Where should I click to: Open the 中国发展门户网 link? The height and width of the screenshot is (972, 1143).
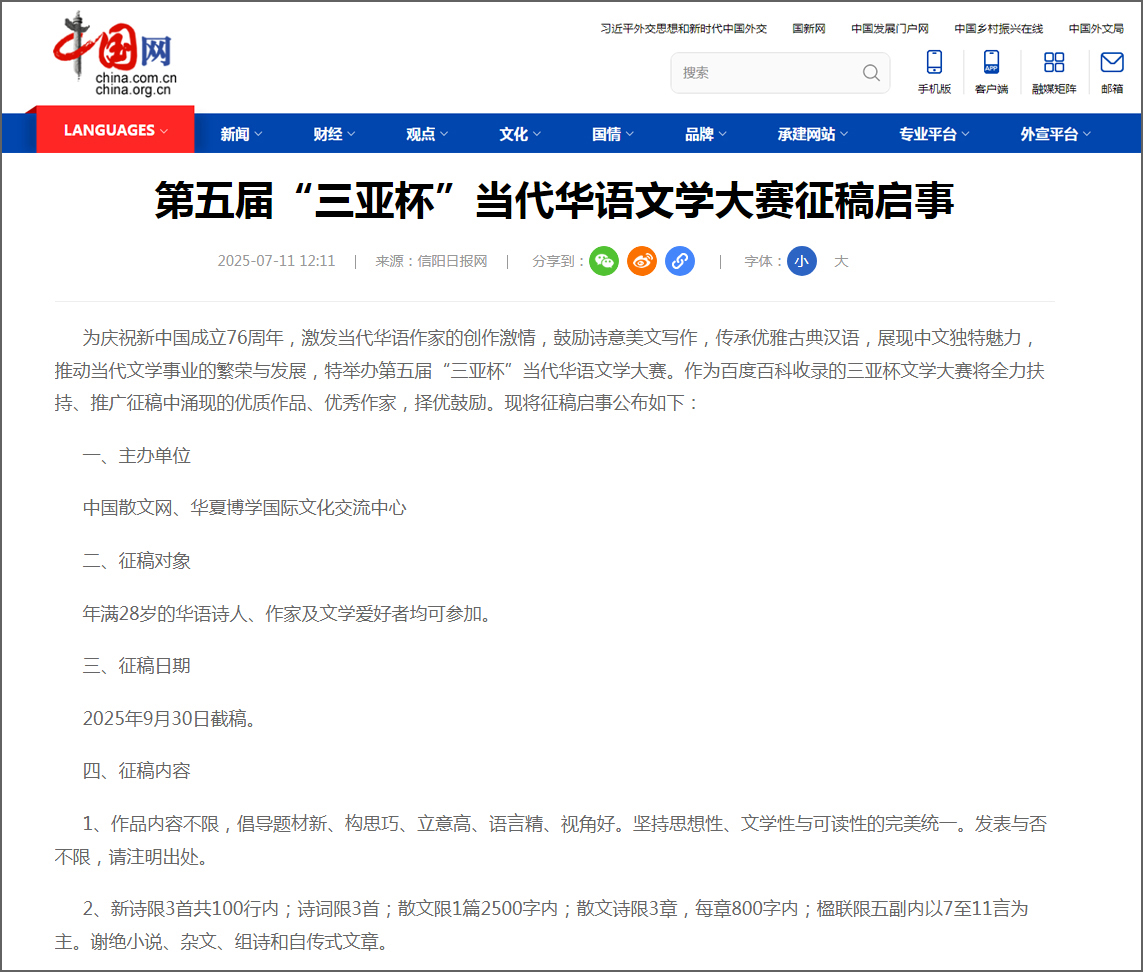pyautogui.click(x=889, y=28)
